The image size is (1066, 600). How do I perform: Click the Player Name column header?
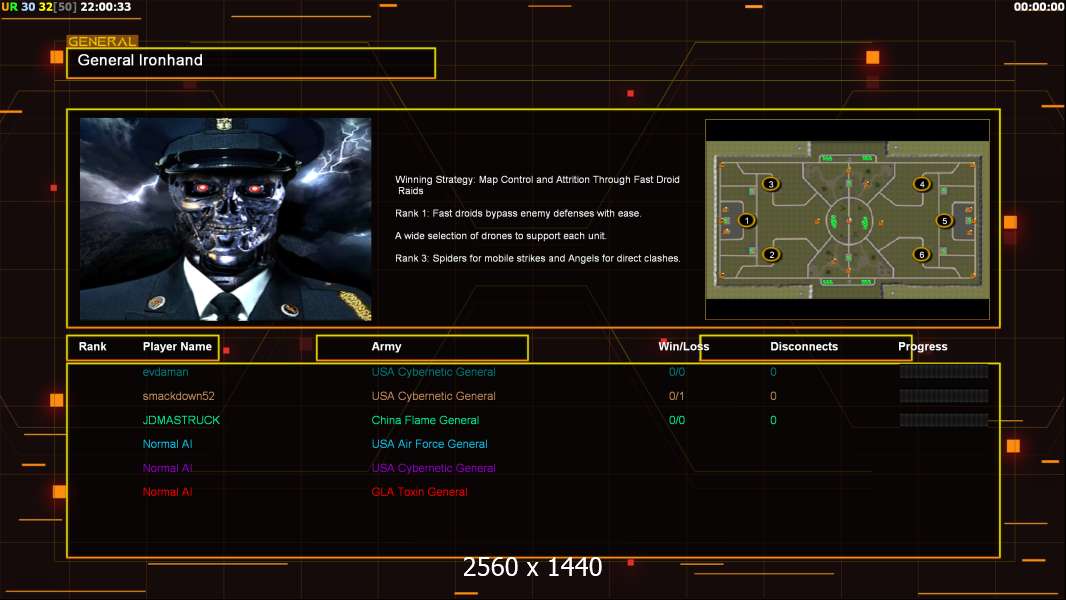point(177,347)
